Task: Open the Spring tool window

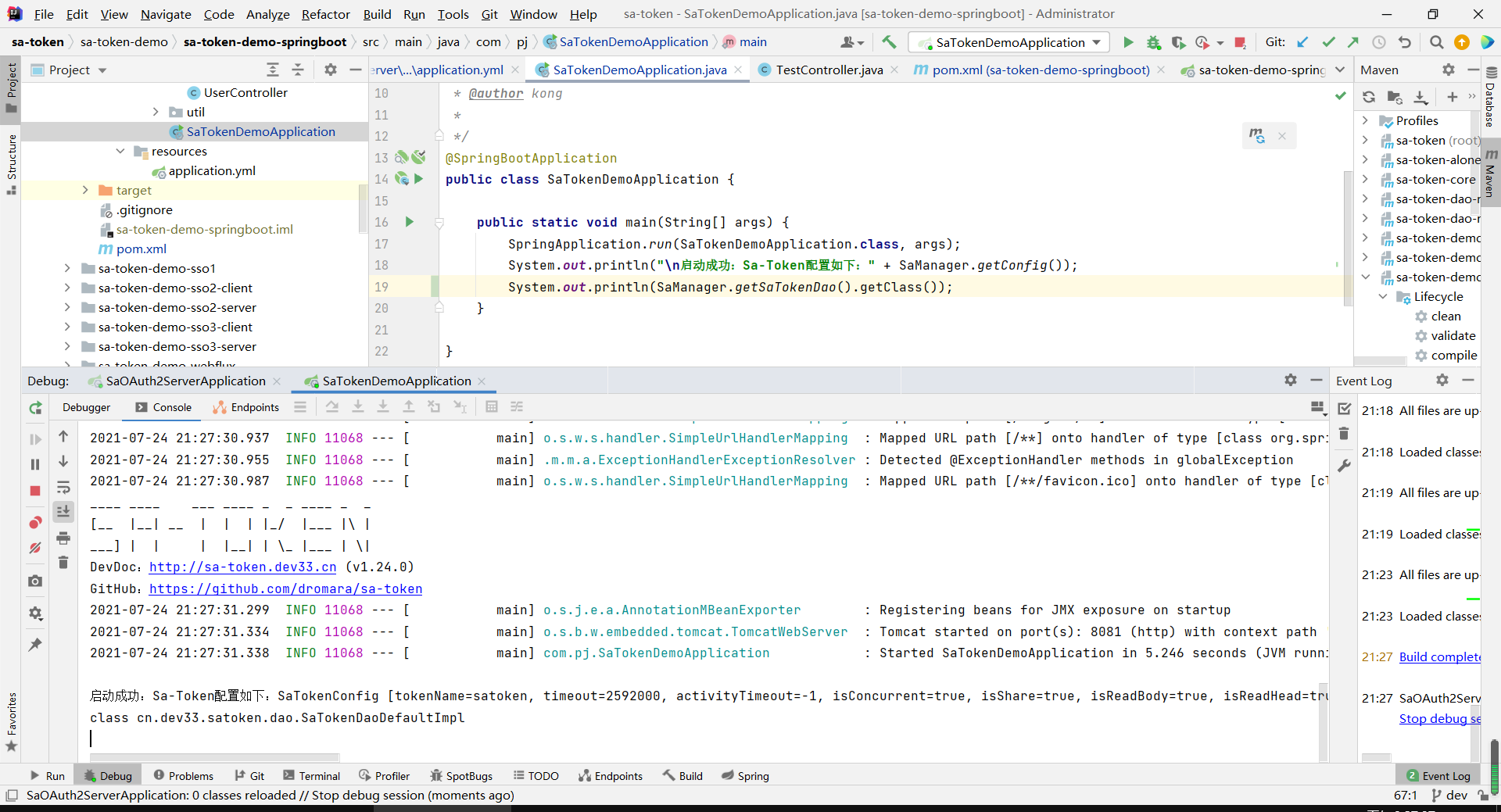Action: pos(745,776)
